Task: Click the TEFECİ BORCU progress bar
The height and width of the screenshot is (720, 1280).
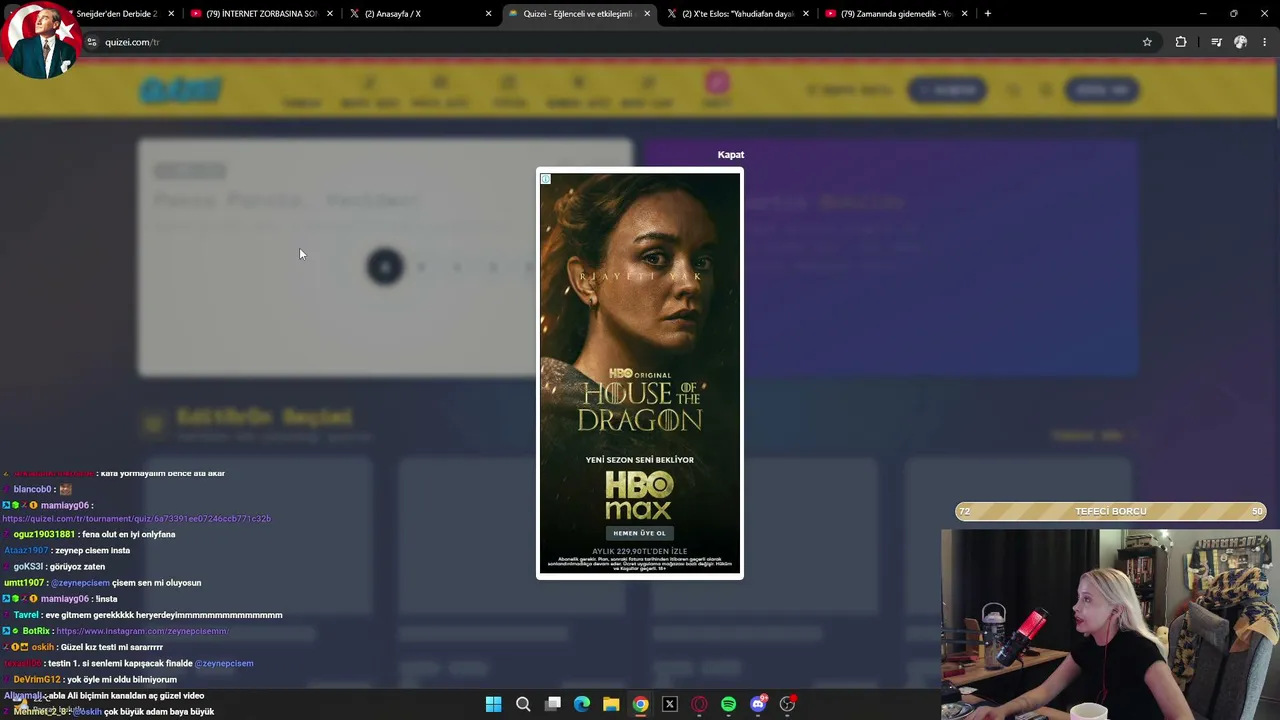Action: (x=1110, y=512)
